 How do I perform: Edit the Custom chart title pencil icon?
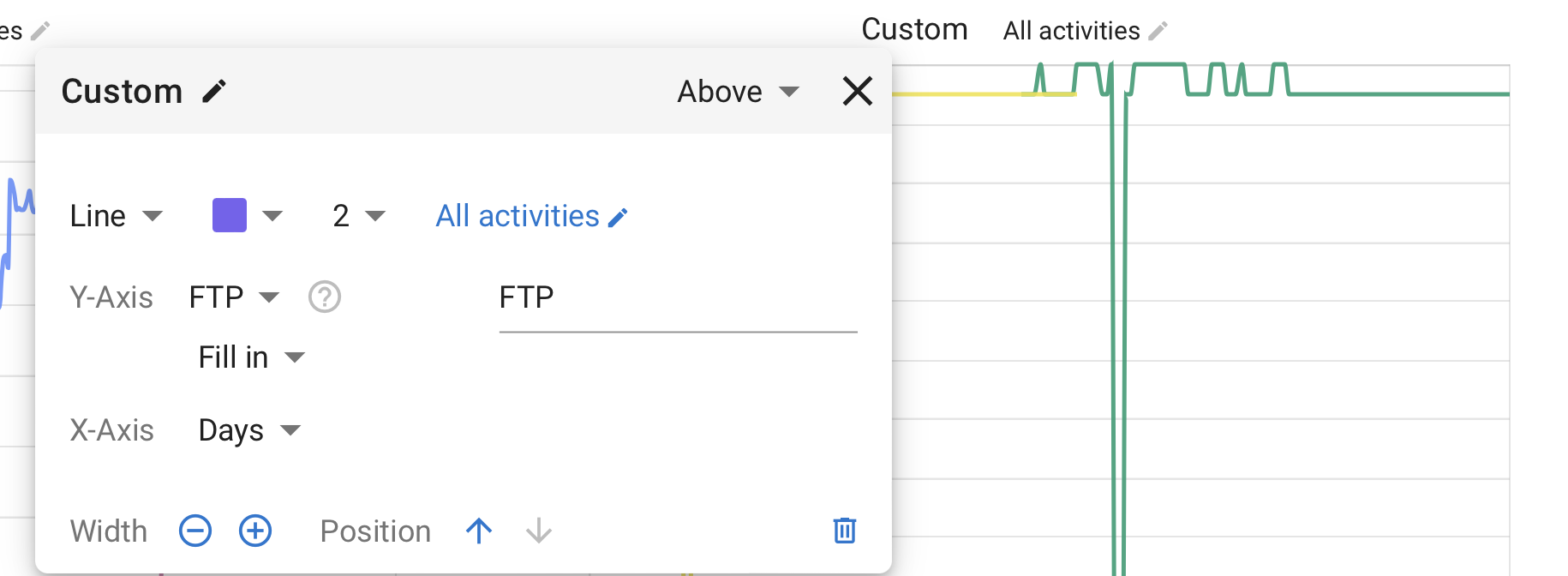tap(214, 91)
